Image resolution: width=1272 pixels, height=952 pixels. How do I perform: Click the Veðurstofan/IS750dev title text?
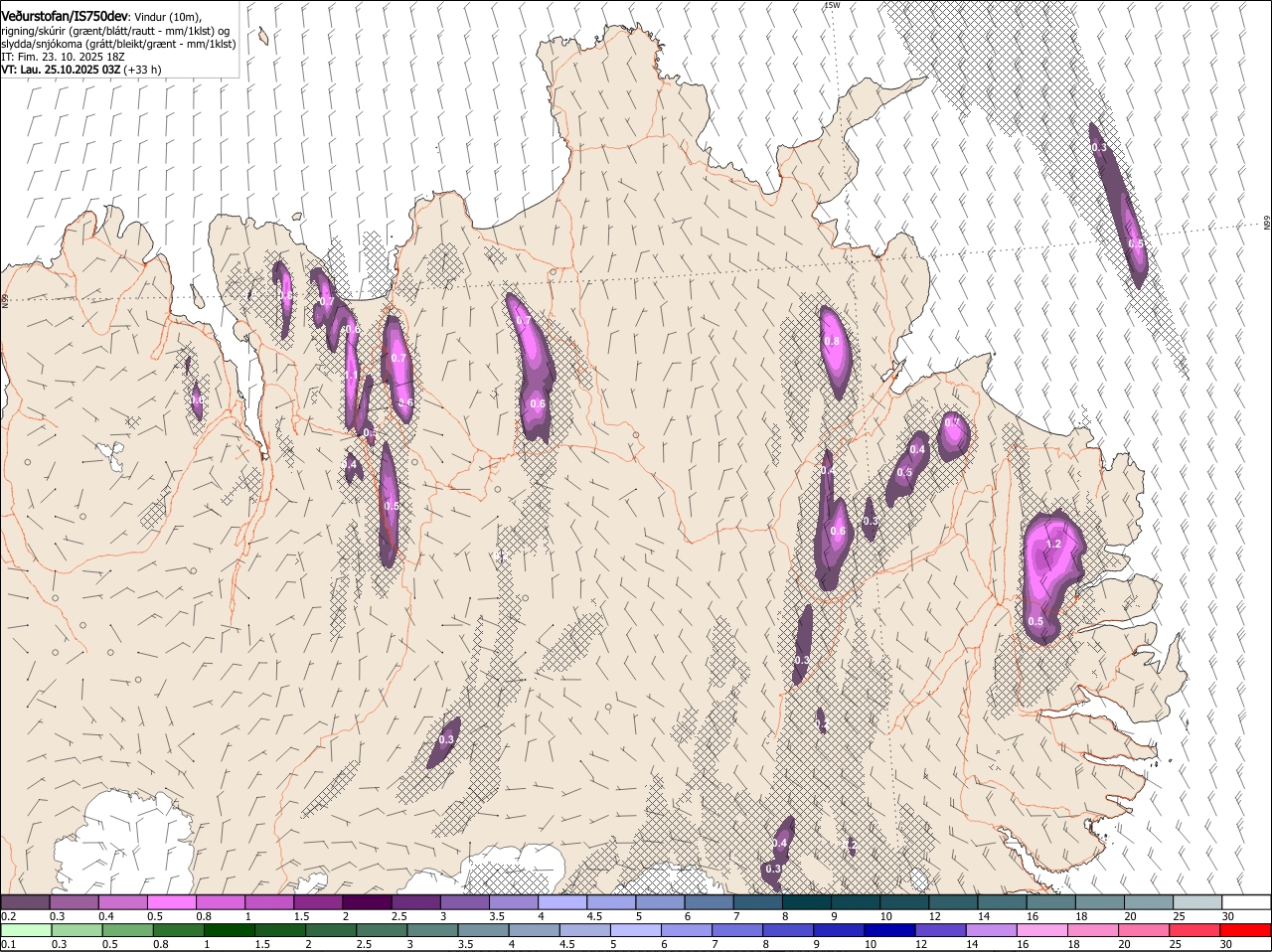[65, 16]
